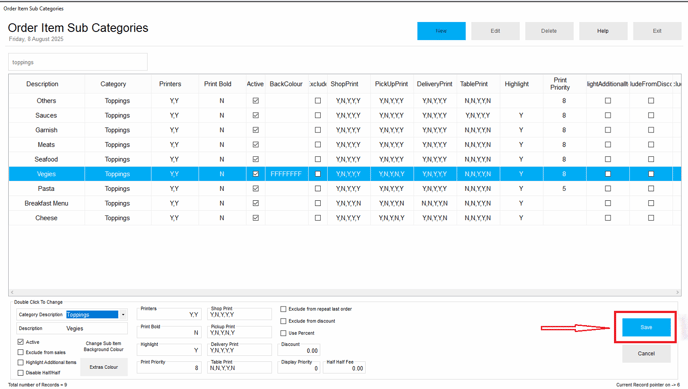This screenshot has width=688, height=389.
Task: Click the Discount field showing 0.00
Action: (299, 350)
